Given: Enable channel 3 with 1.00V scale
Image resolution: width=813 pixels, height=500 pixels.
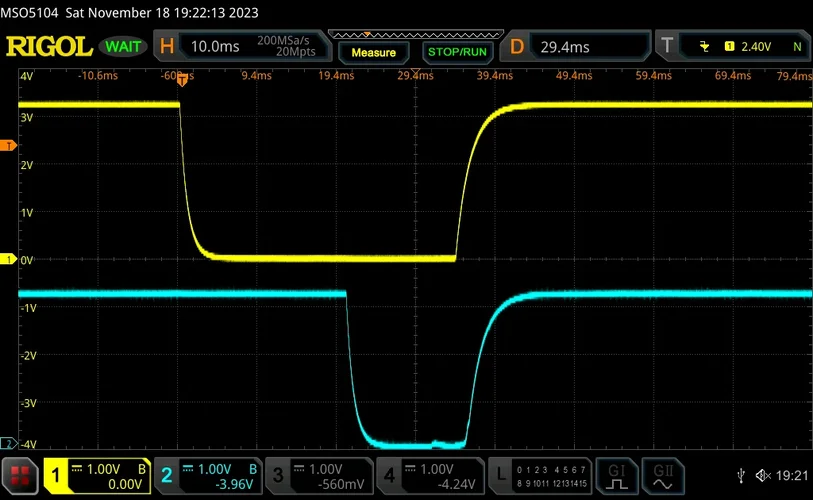Looking at the screenshot, I should (x=319, y=475).
